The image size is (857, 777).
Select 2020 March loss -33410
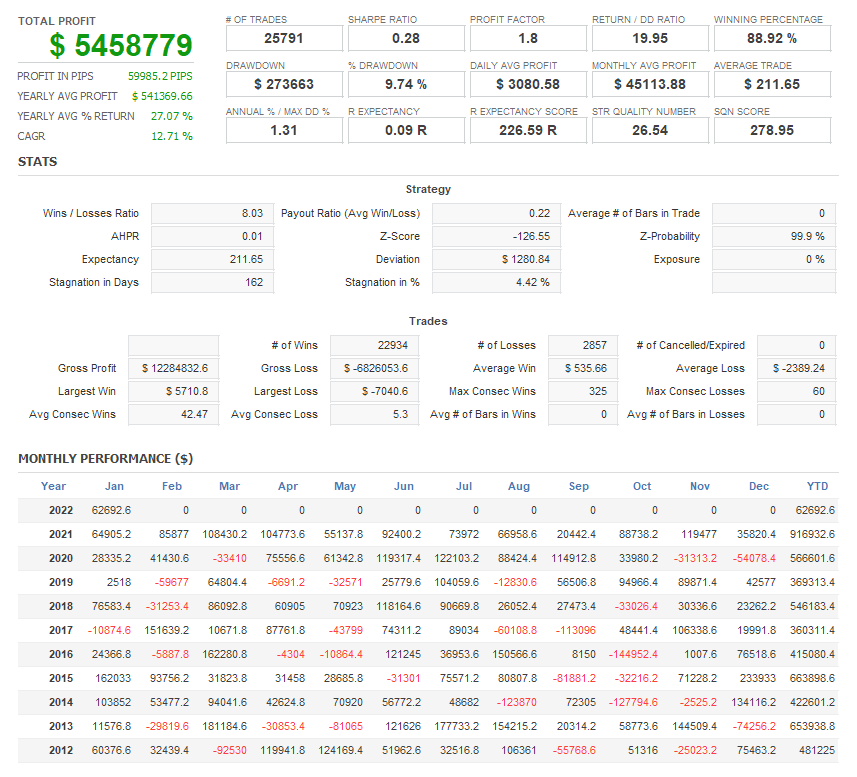point(230,558)
